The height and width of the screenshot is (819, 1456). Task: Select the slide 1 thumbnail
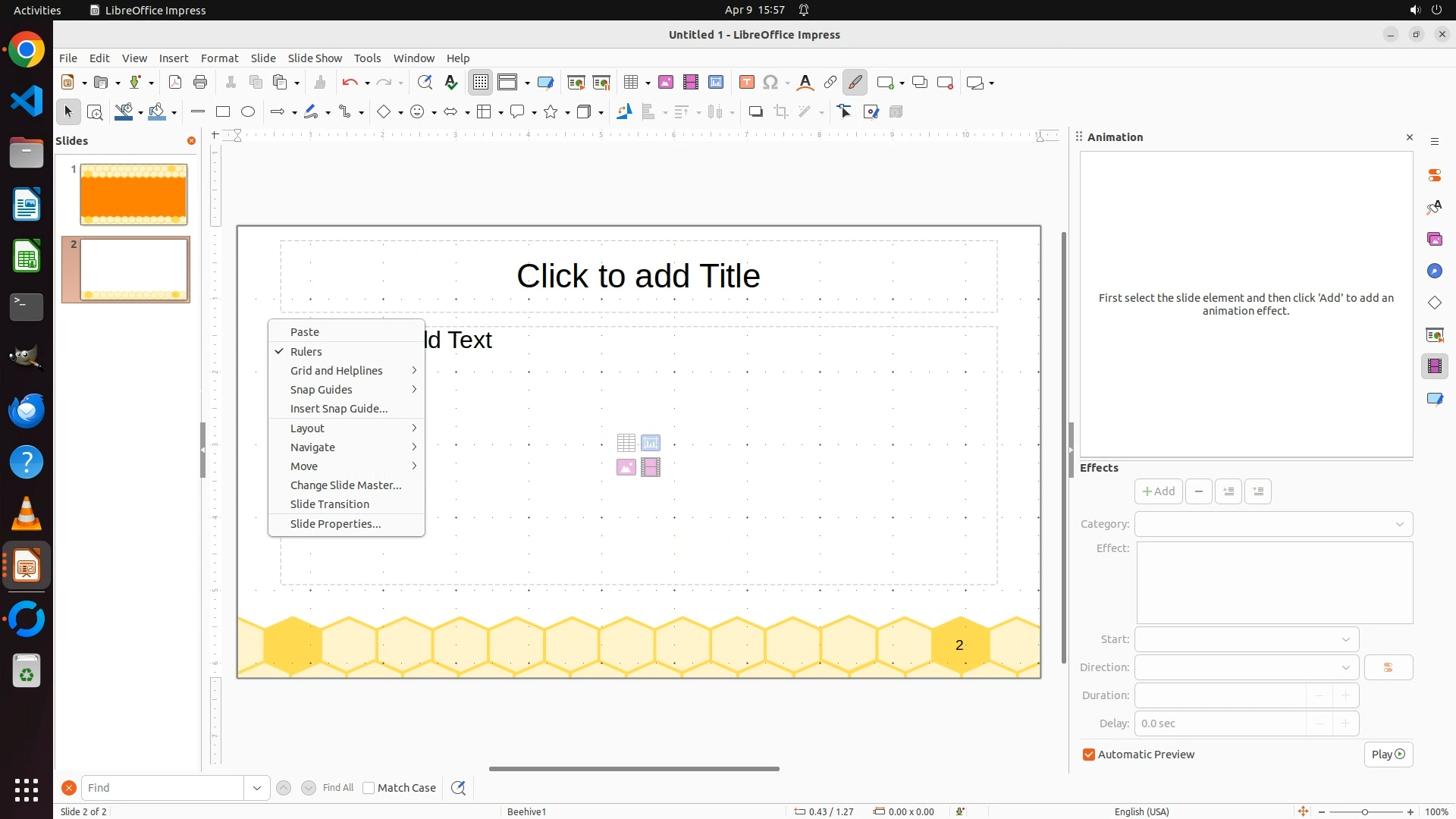pyautogui.click(x=133, y=194)
